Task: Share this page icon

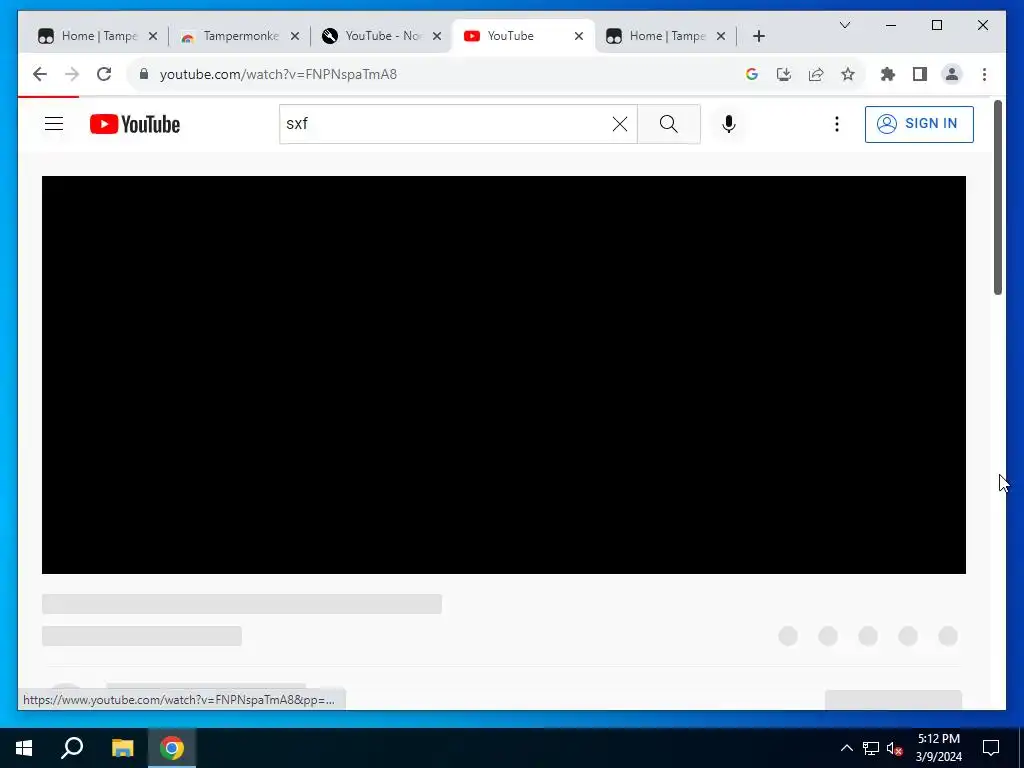Action: [816, 74]
